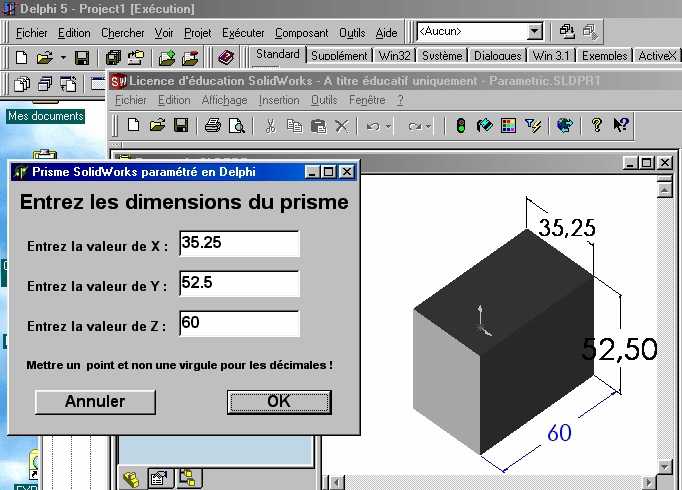The width and height of the screenshot is (682, 490).
Task: Open Delphi Edition menu
Action: click(x=74, y=33)
